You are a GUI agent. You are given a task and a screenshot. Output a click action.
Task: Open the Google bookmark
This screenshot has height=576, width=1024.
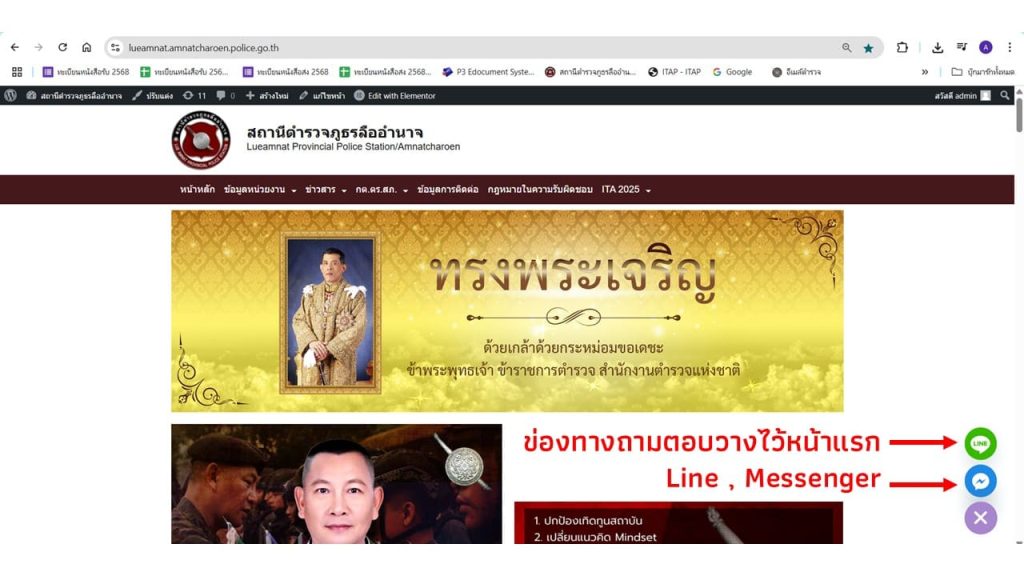(732, 72)
